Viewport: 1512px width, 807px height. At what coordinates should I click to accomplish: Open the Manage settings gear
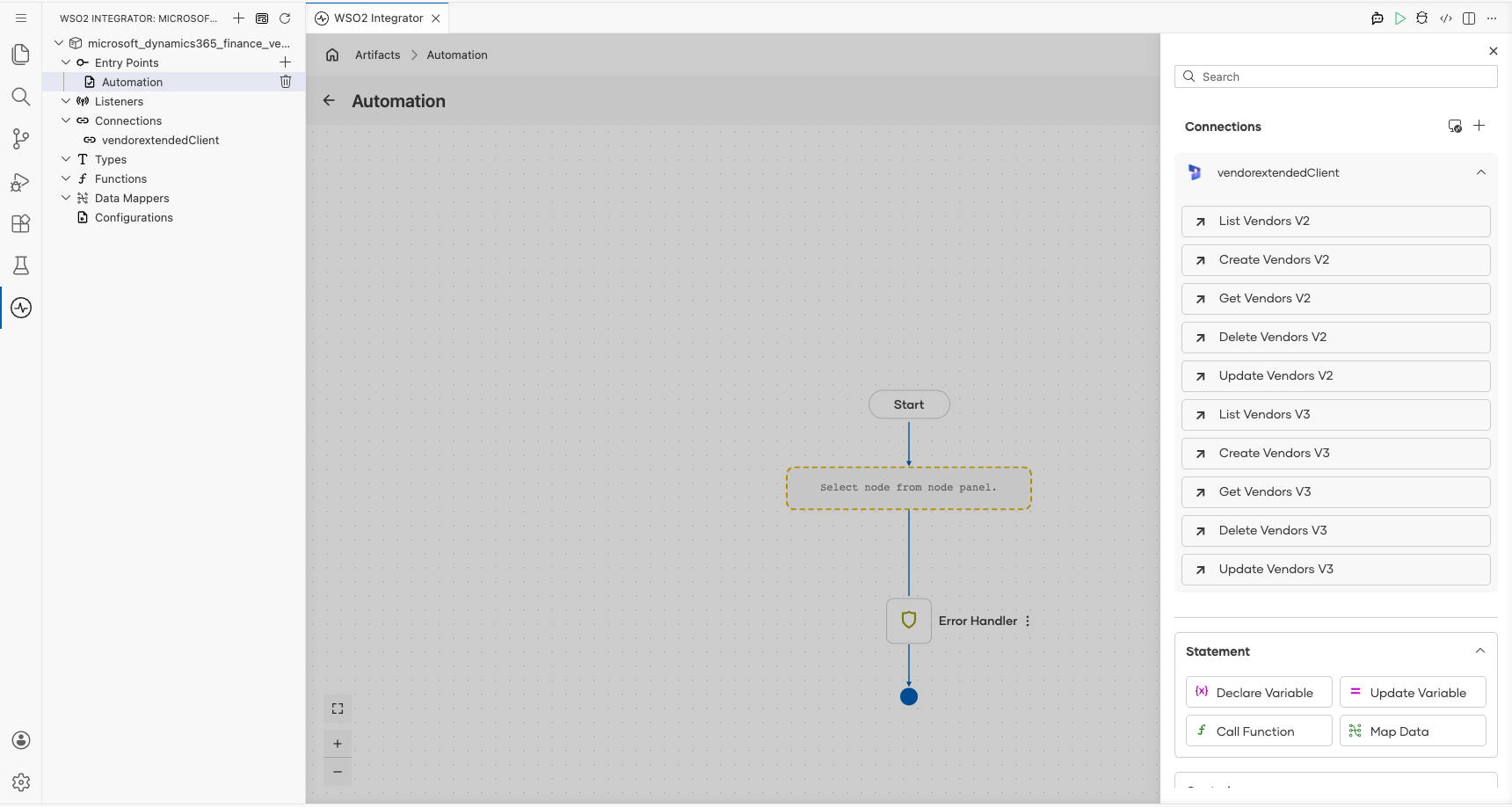21,782
